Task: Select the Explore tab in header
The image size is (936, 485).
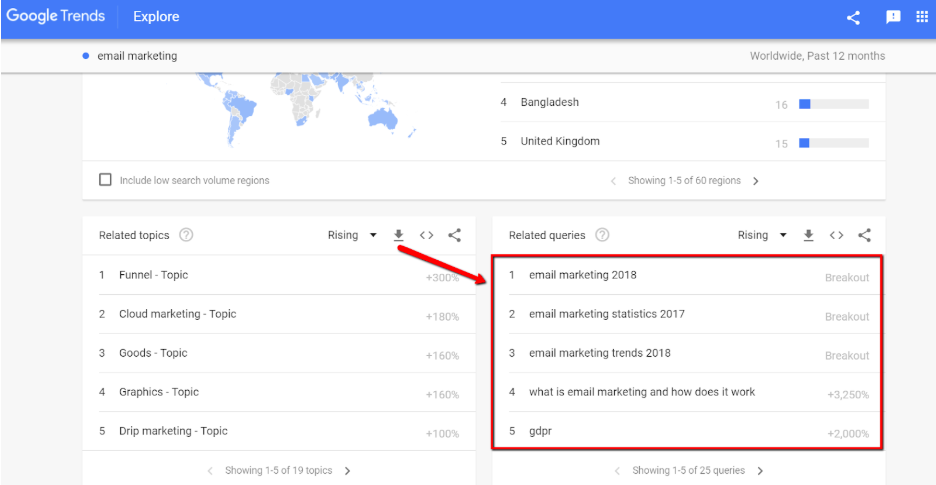Action: pos(156,17)
